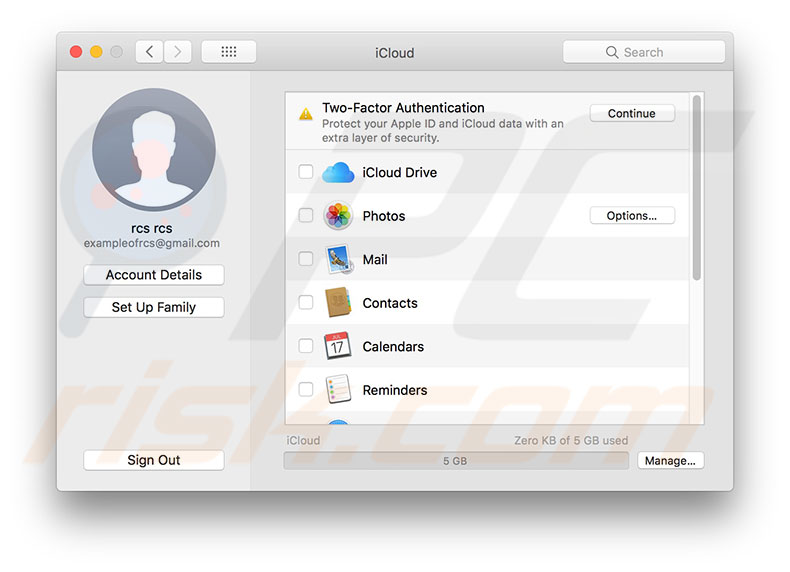Open Manage storage button
This screenshot has width=790, height=572.
[x=670, y=461]
